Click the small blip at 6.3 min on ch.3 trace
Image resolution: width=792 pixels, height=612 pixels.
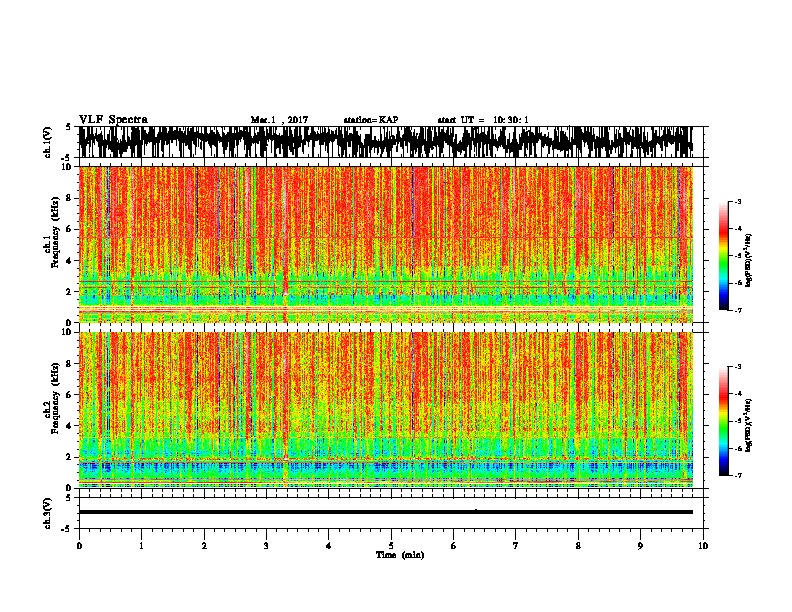pyautogui.click(x=476, y=509)
